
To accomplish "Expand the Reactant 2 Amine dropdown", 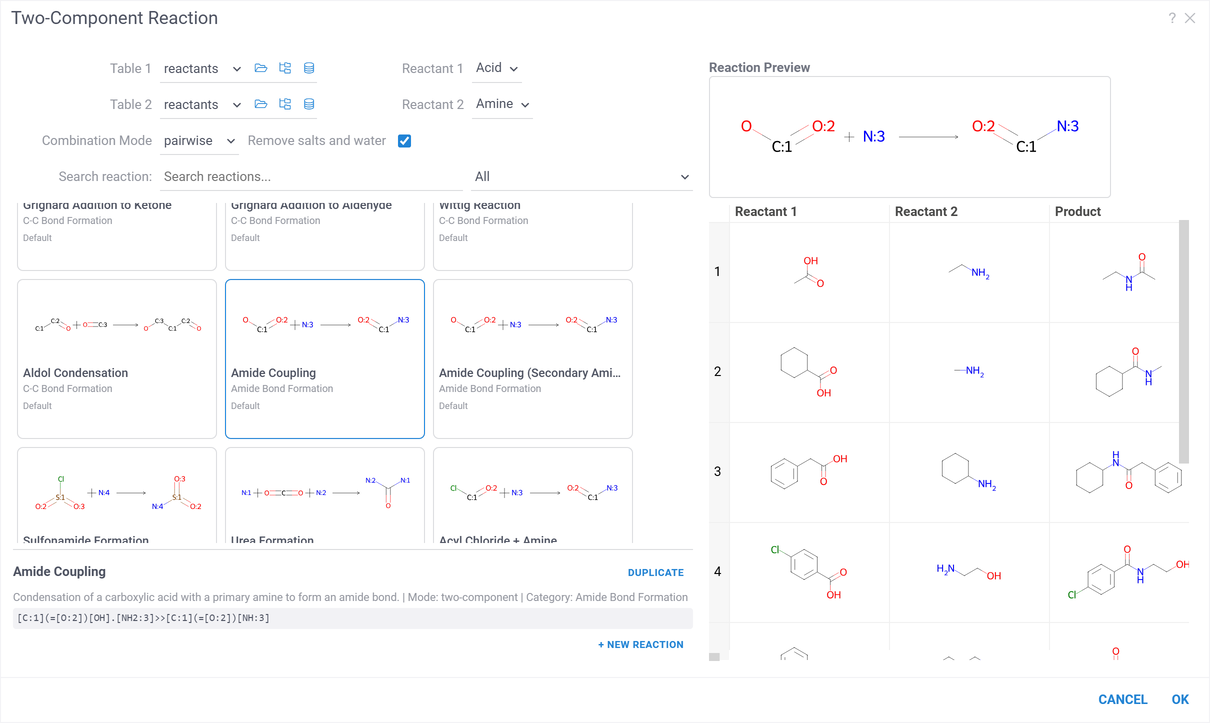I will point(502,104).
